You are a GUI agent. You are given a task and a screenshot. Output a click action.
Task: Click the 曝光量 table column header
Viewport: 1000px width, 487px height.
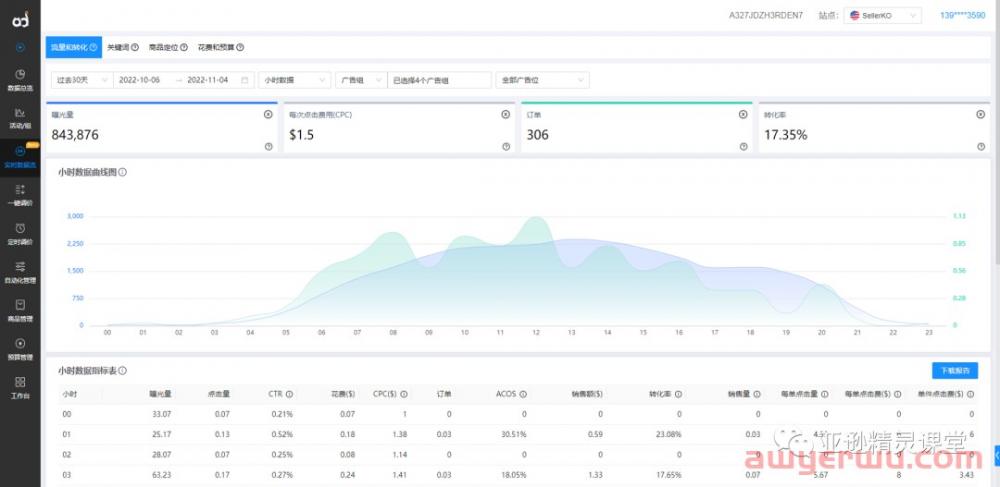160,395
